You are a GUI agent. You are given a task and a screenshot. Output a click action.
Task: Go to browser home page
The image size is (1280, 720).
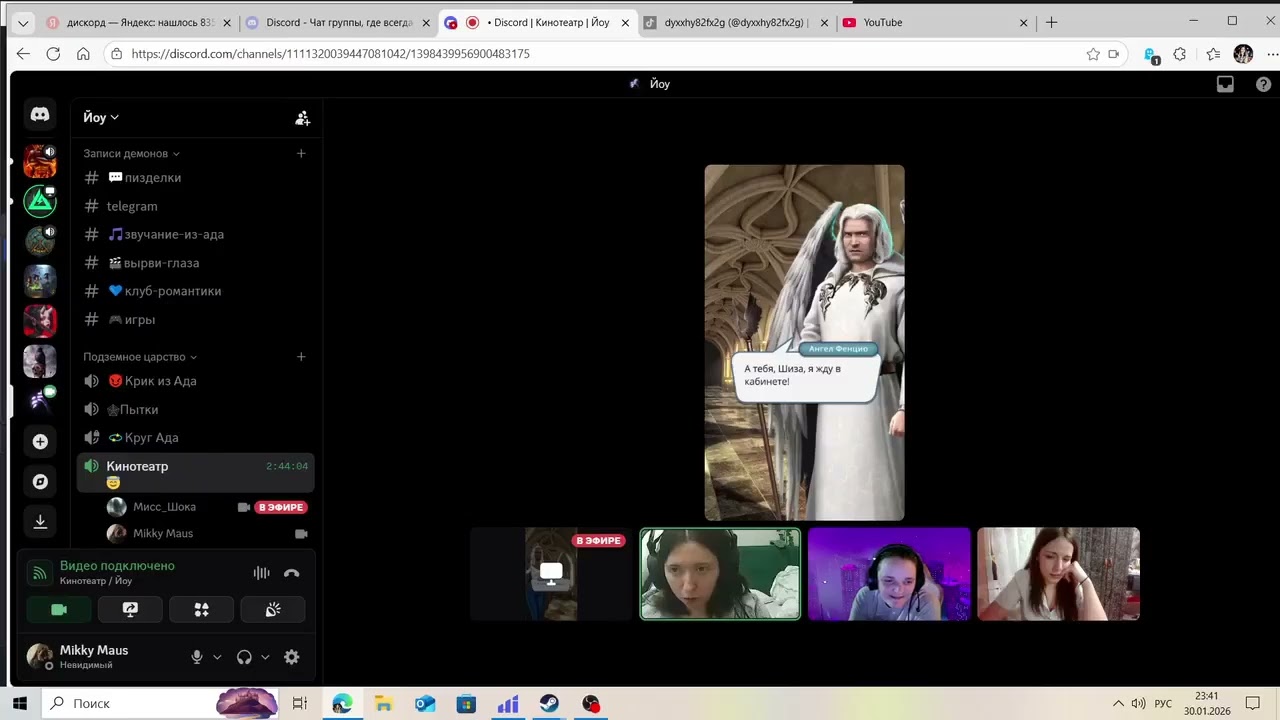[x=83, y=54]
